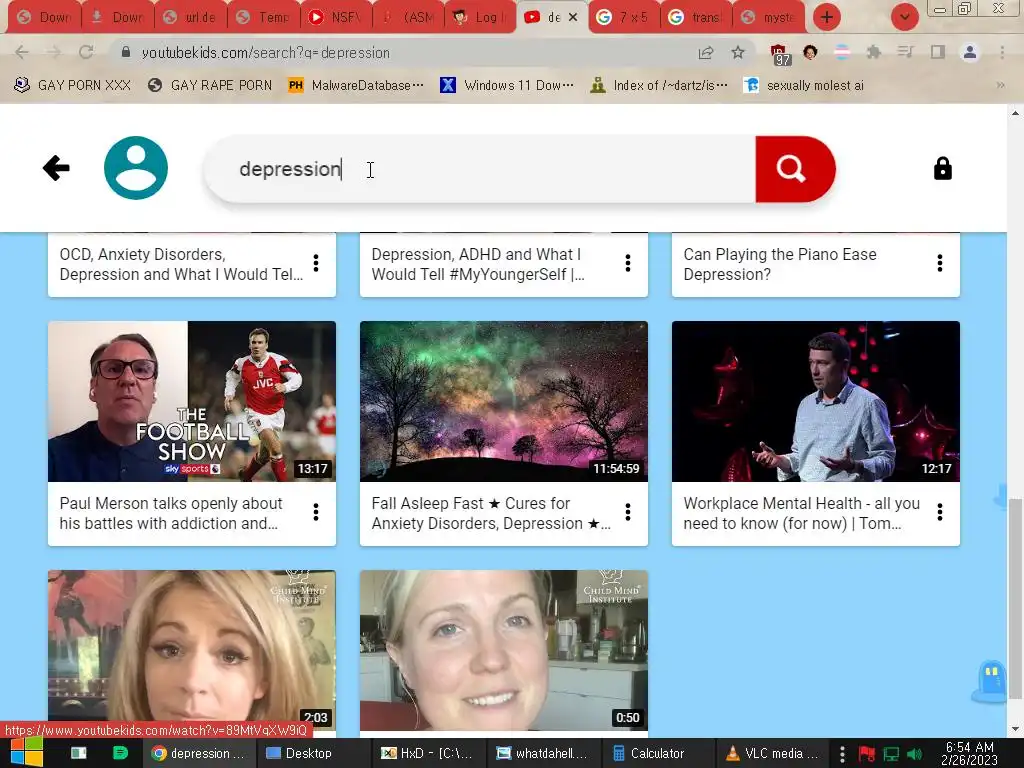Switch to the url.de tab
This screenshot has height=768, width=1024.
(x=190, y=17)
